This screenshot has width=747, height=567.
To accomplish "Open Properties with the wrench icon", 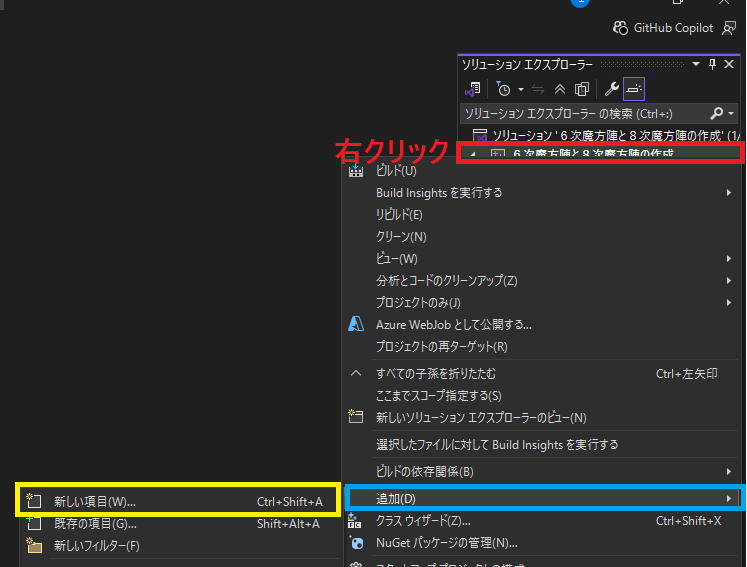I will [x=612, y=89].
